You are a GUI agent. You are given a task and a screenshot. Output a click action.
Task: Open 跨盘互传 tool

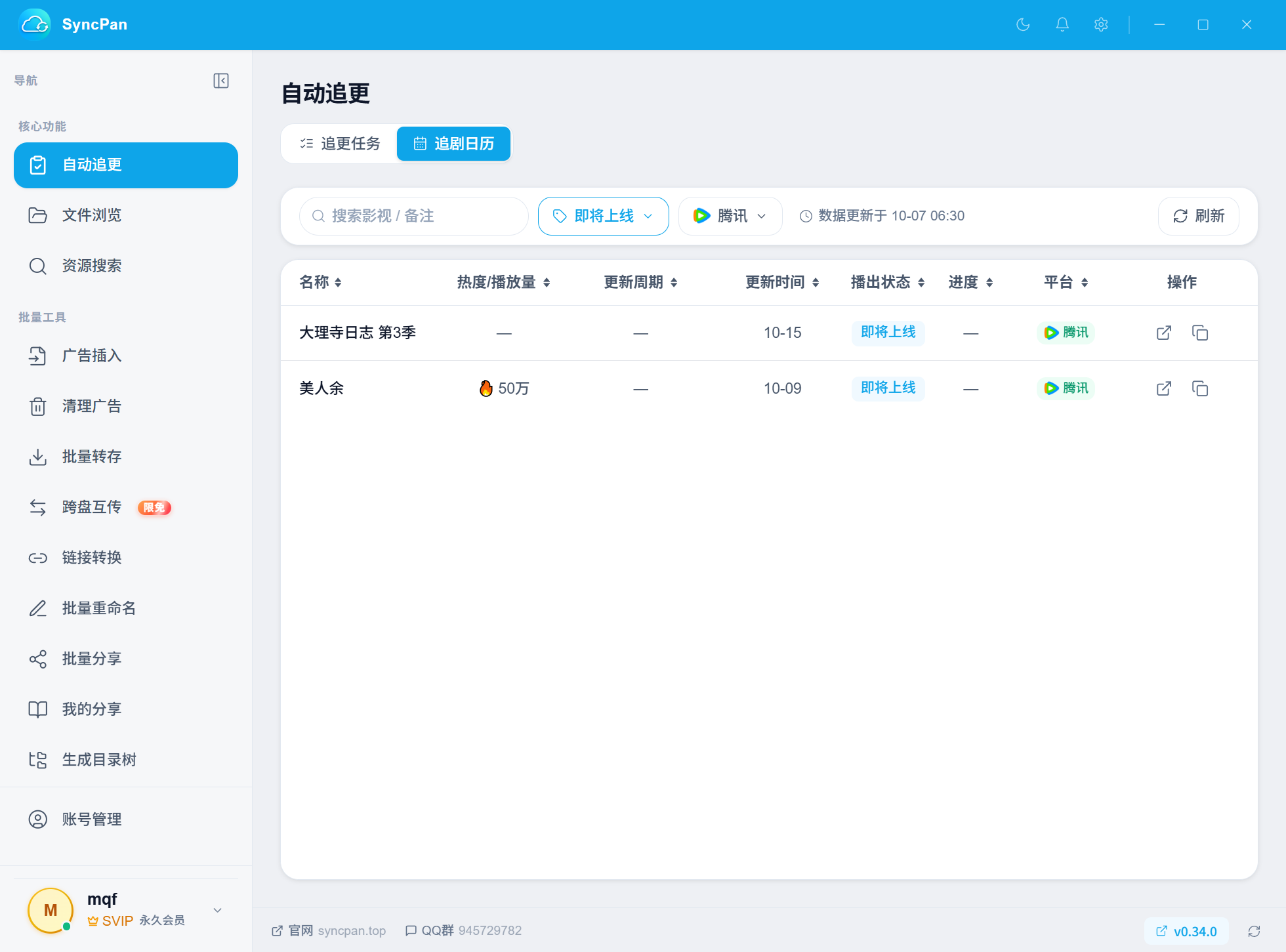126,507
